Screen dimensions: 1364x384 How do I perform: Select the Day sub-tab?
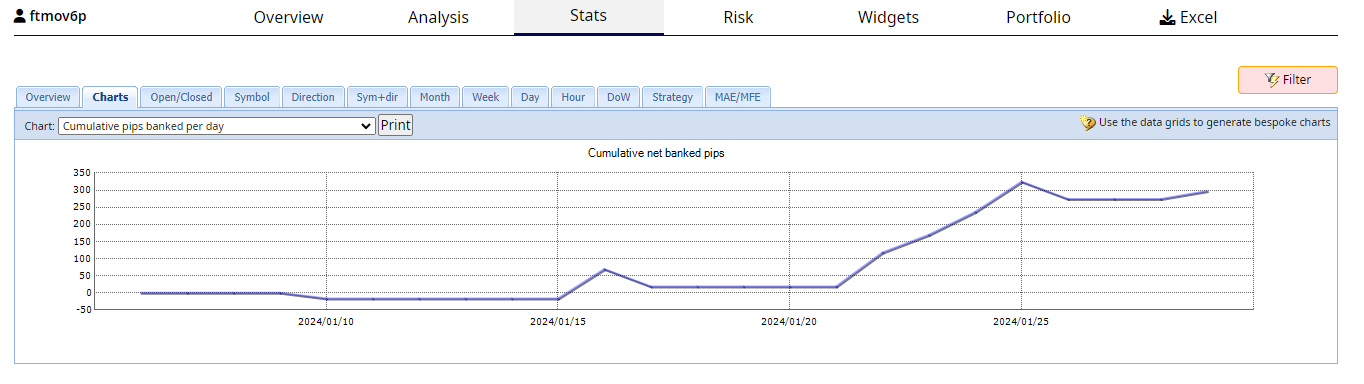coord(530,97)
